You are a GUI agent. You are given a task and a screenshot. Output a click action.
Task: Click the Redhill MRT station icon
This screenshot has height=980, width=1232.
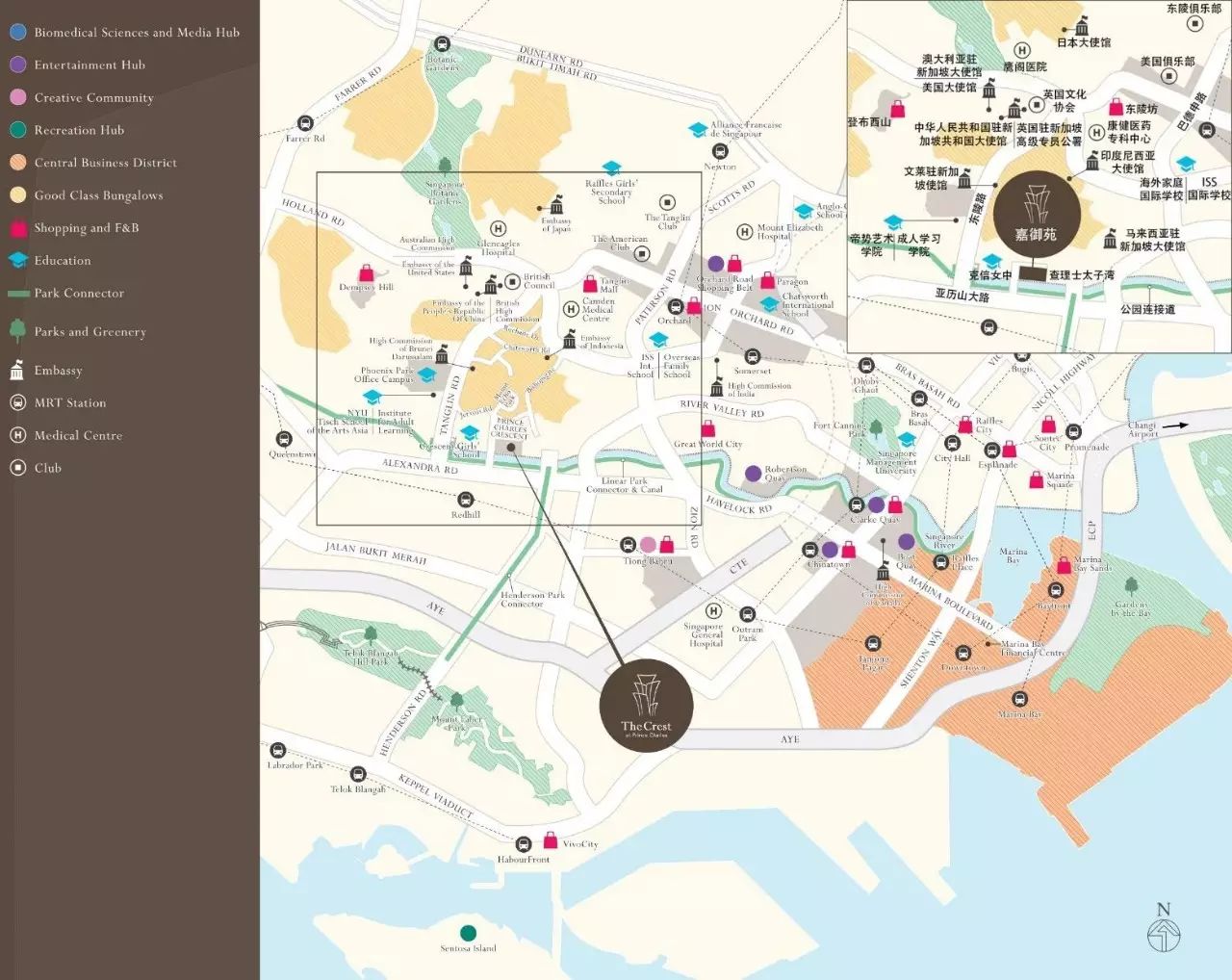(x=465, y=500)
